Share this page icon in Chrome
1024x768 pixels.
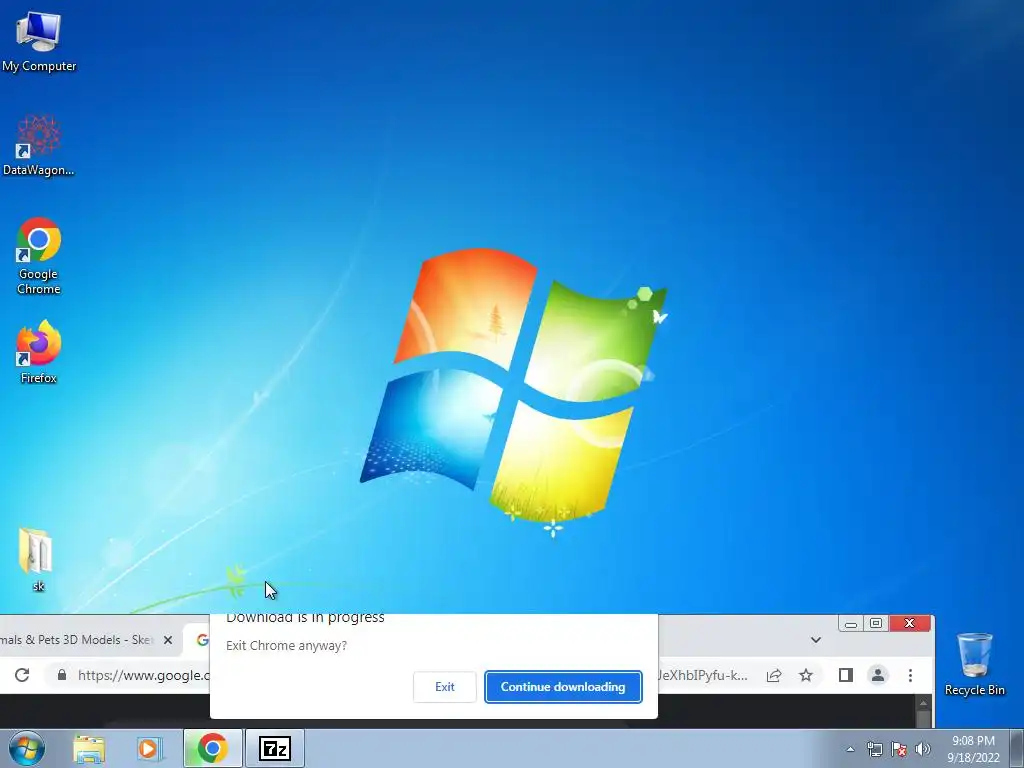(x=774, y=675)
